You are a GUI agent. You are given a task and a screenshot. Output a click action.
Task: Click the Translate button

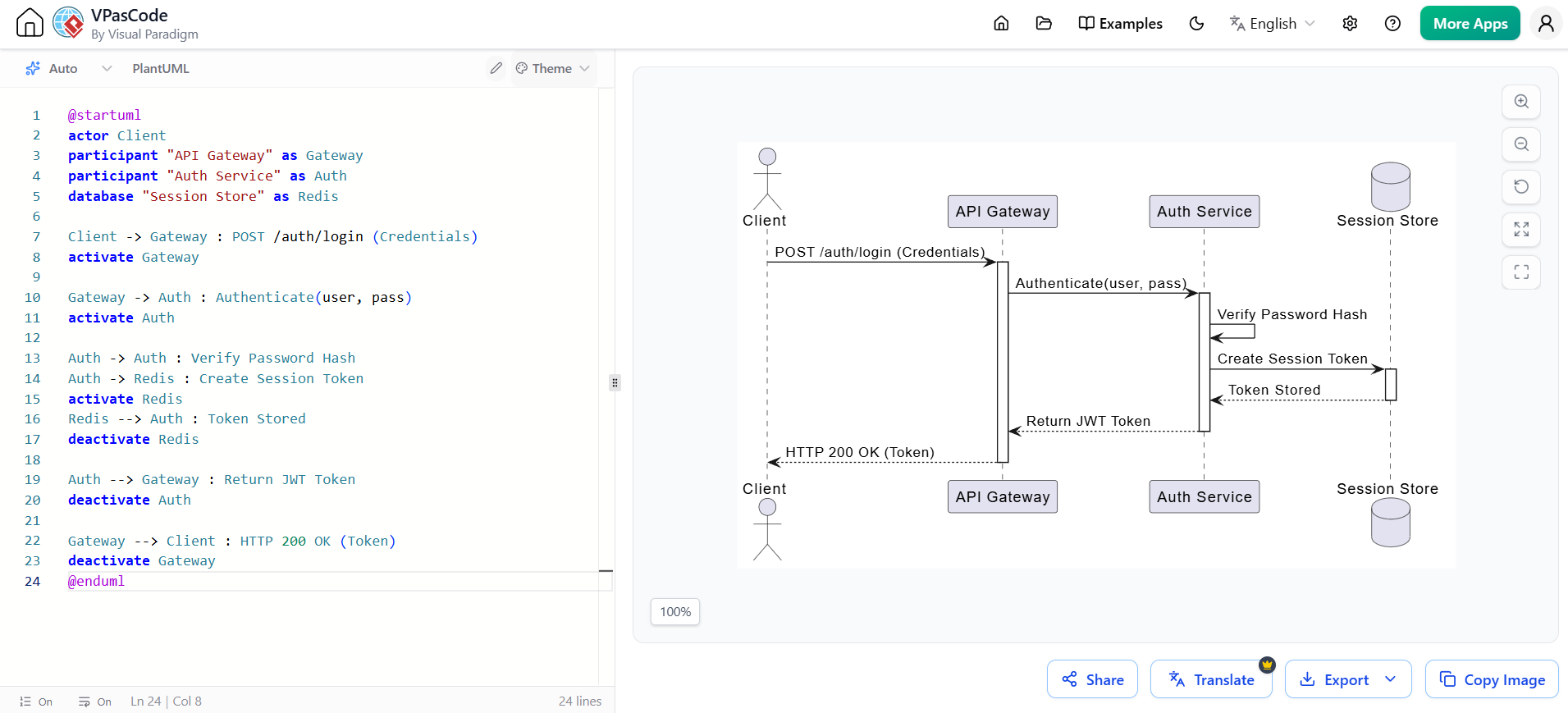1211,679
